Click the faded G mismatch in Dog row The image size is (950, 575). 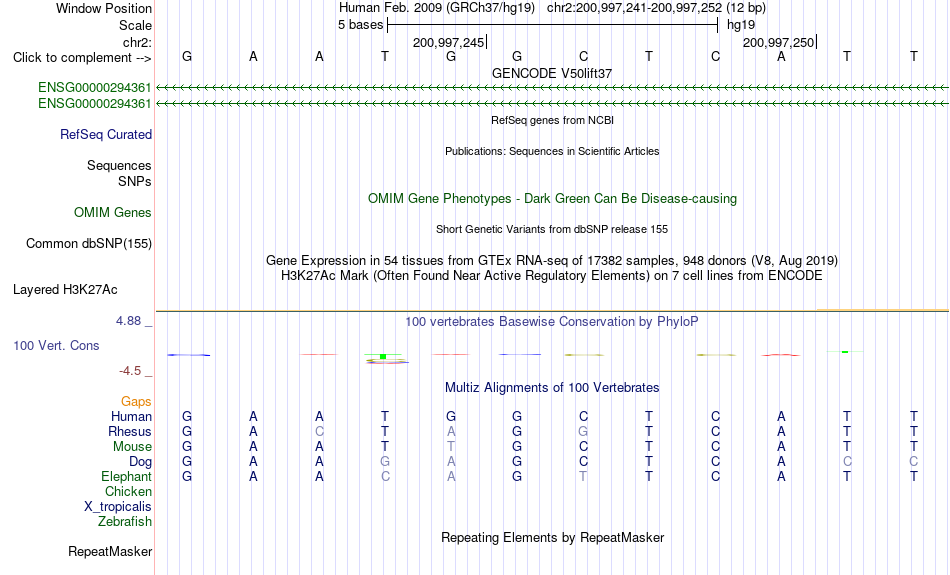point(385,462)
